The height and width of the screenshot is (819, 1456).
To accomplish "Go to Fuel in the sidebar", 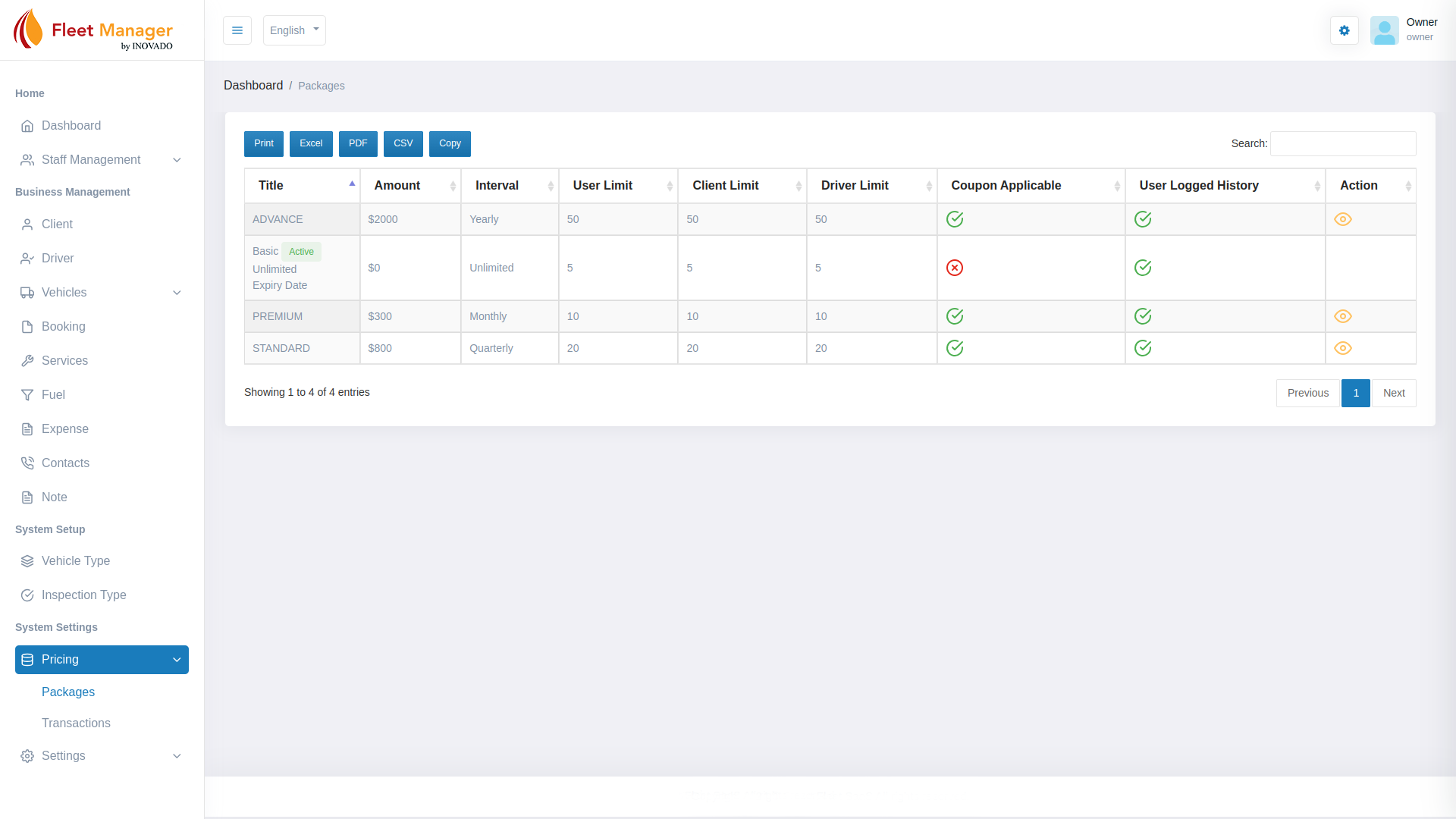I will pyautogui.click(x=53, y=395).
